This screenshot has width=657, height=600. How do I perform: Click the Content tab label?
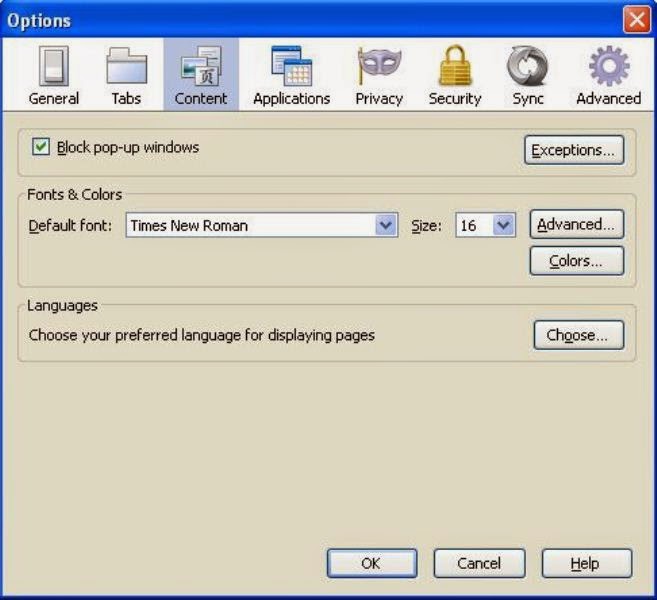[201, 98]
